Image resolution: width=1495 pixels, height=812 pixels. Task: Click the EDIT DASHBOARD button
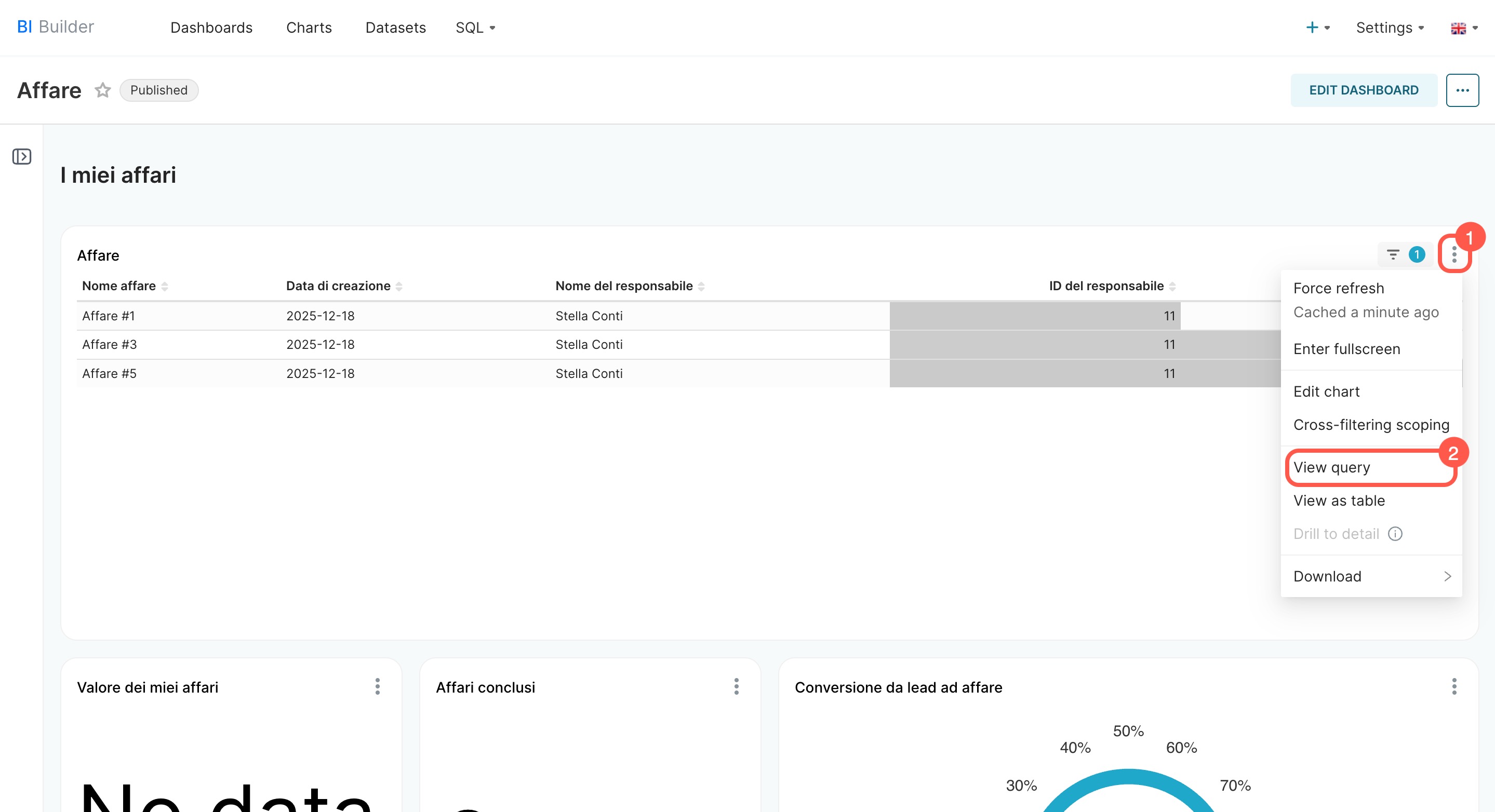click(1363, 90)
